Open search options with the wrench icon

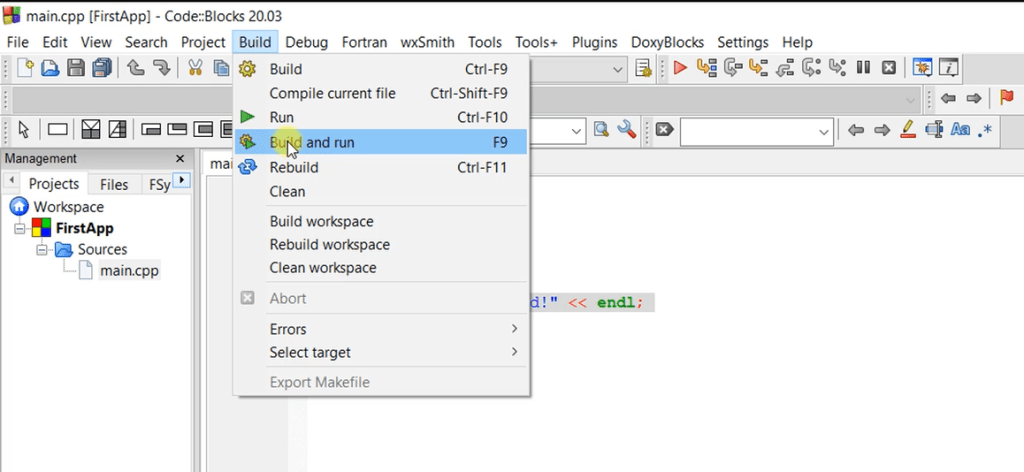coord(626,129)
